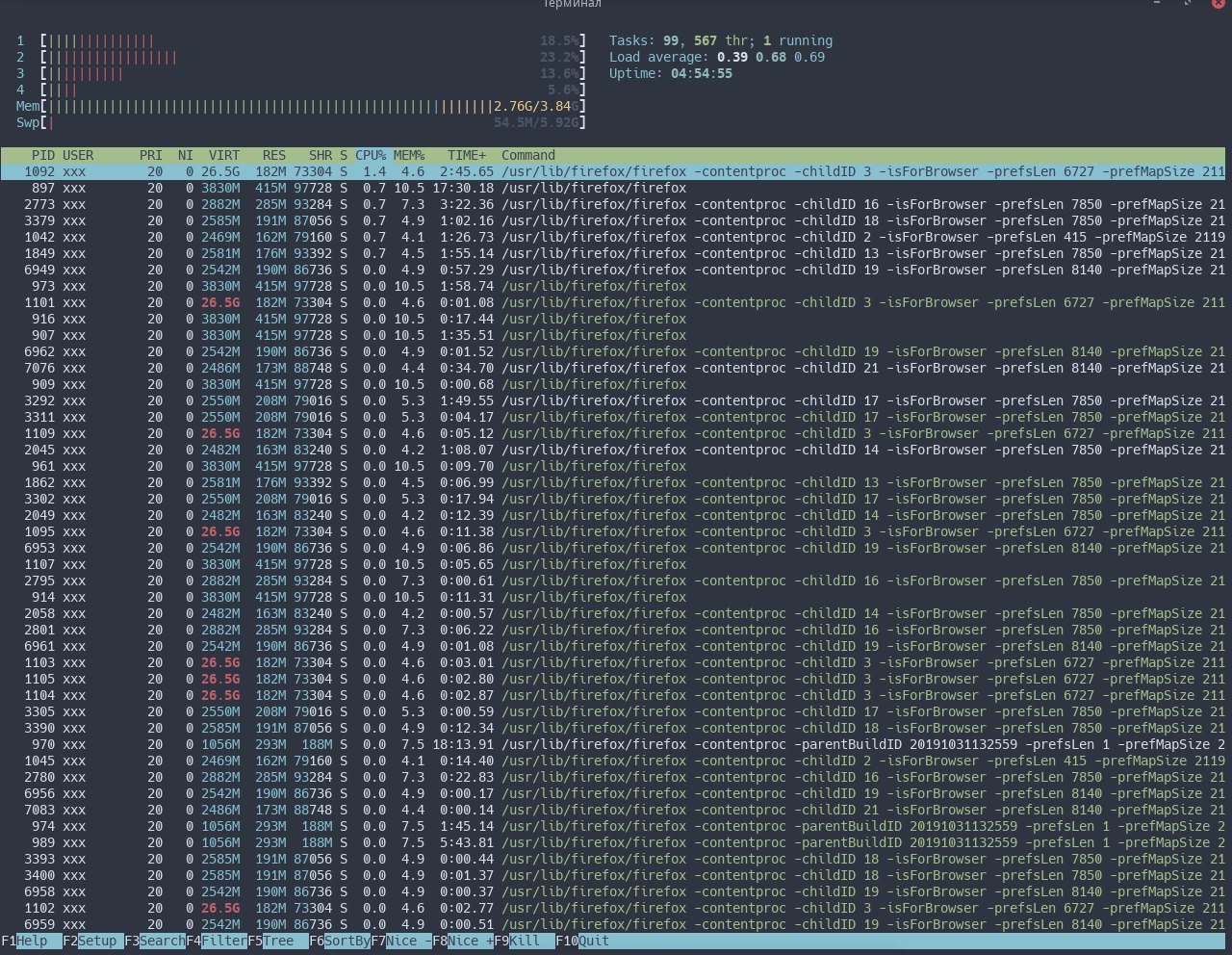The height and width of the screenshot is (955, 1232).
Task: Select firefox thread row PID 916
Action: tap(613, 319)
